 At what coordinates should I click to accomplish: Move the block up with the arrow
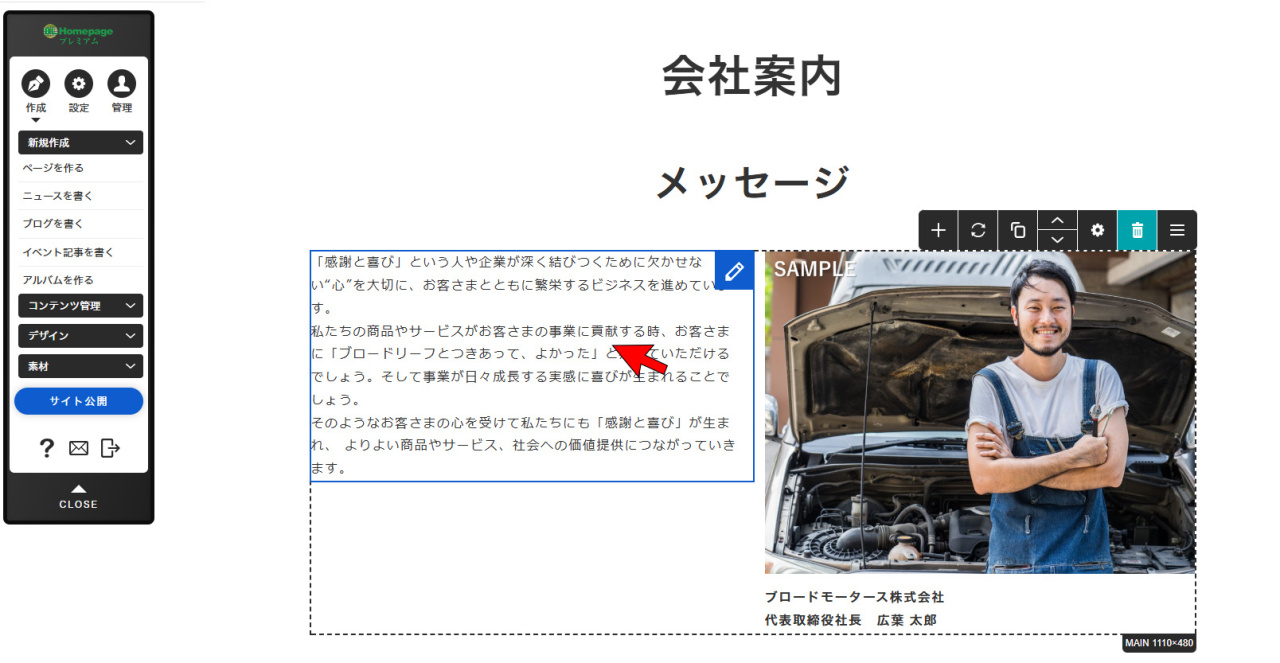point(1057,220)
